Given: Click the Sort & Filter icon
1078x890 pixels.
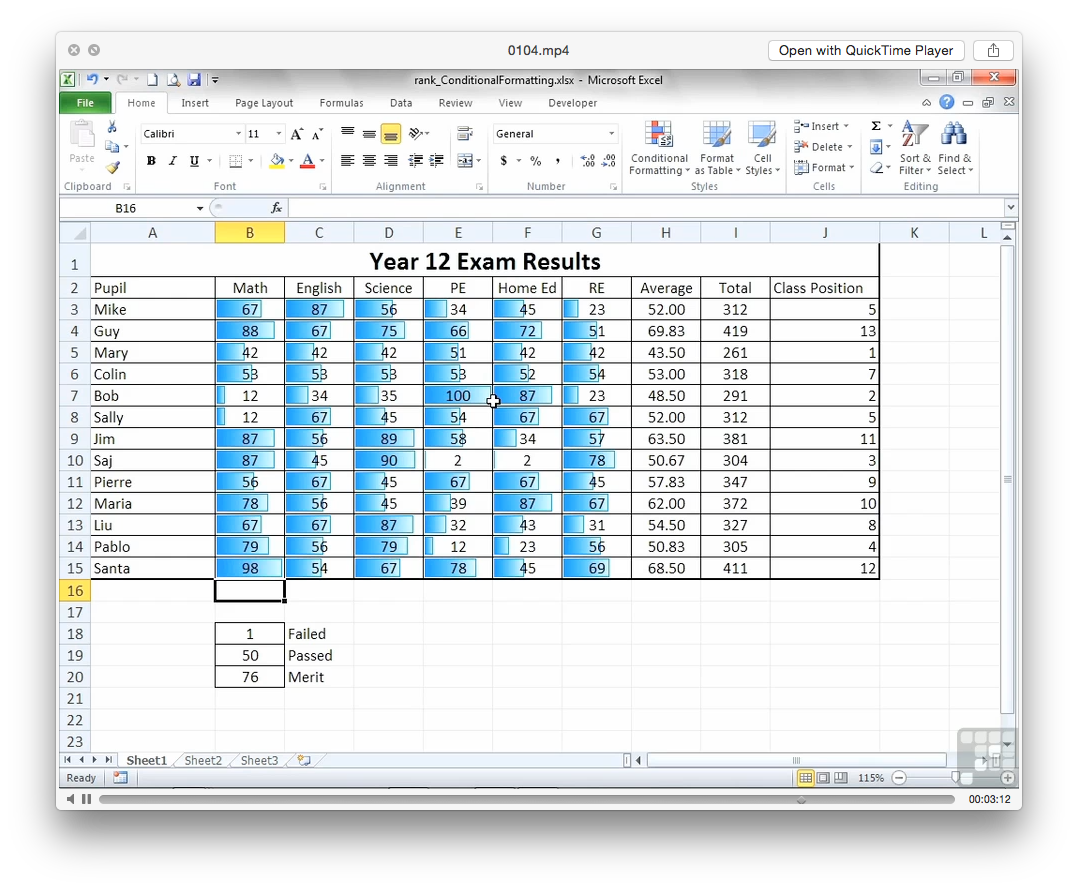Looking at the screenshot, I should [914, 148].
